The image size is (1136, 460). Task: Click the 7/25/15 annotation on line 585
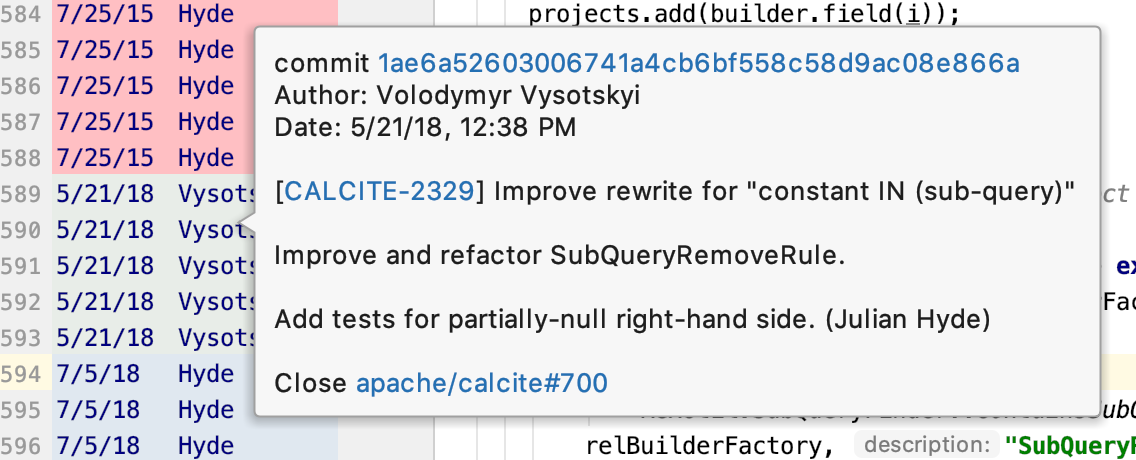click(105, 50)
